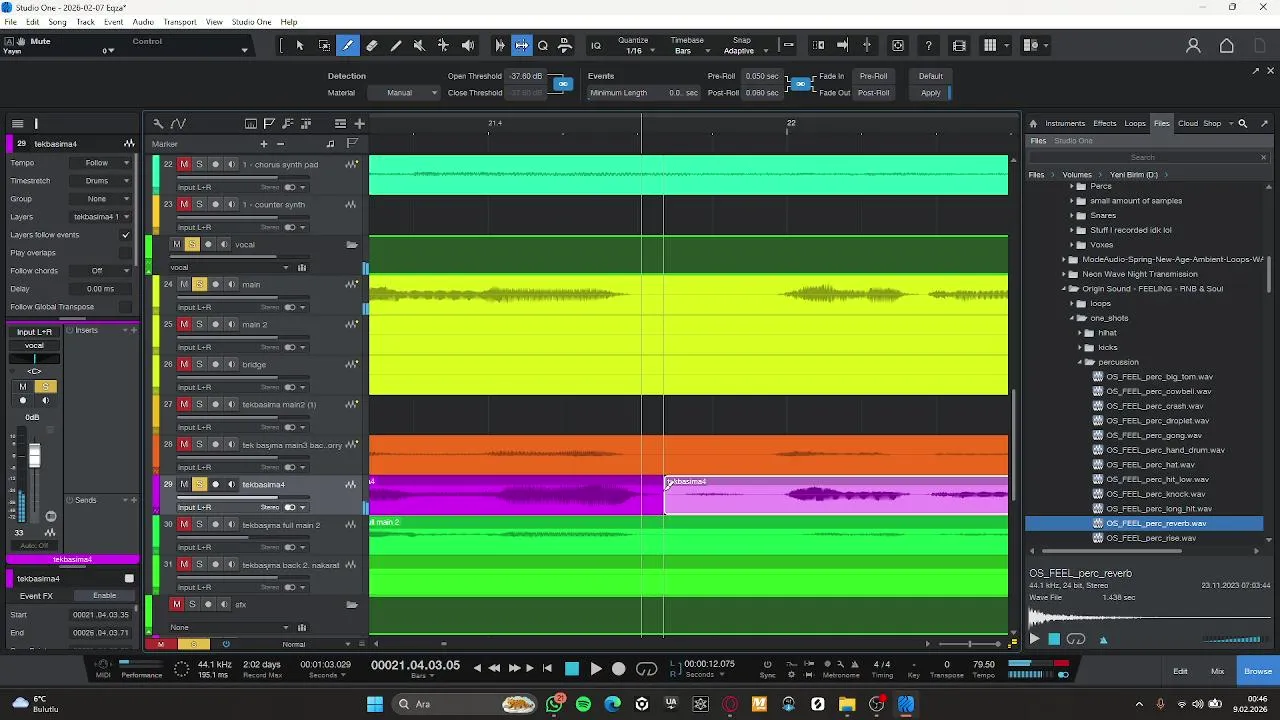This screenshot has height=720, width=1280.
Task: Click the Default button
Action: 931,76
